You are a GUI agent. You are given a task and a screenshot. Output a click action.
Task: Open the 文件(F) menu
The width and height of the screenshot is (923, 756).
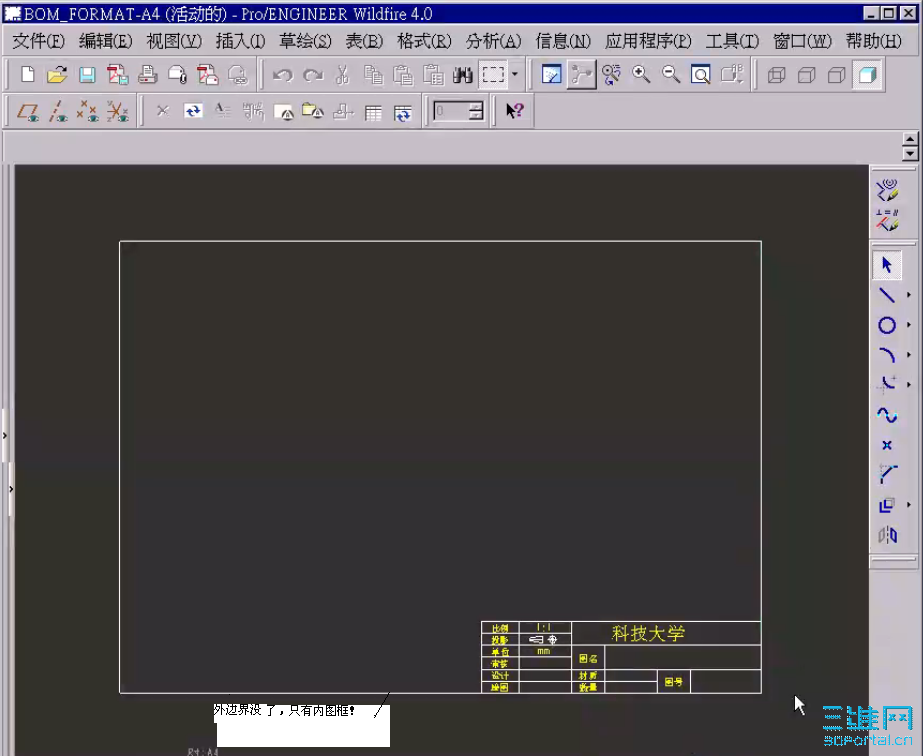38,41
